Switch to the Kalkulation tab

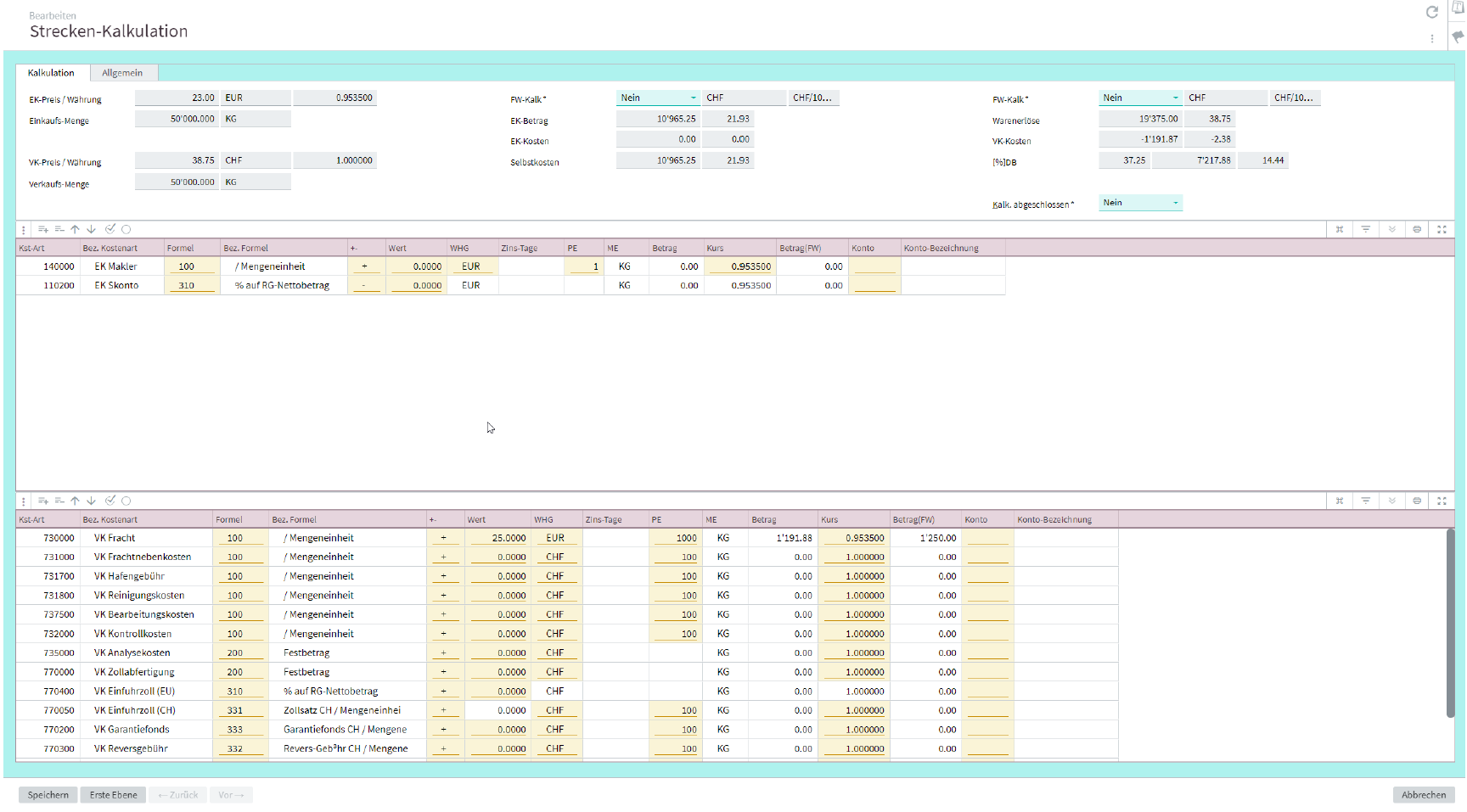(51, 73)
